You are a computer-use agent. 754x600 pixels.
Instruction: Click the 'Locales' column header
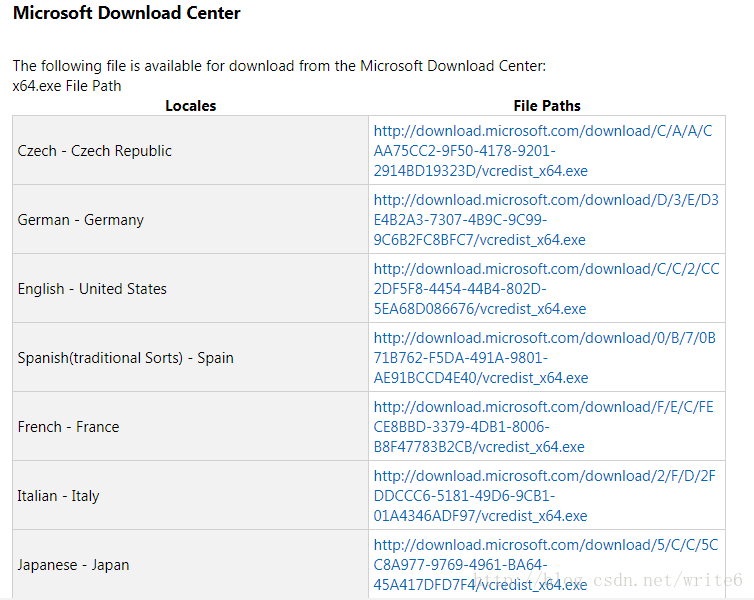(x=190, y=106)
